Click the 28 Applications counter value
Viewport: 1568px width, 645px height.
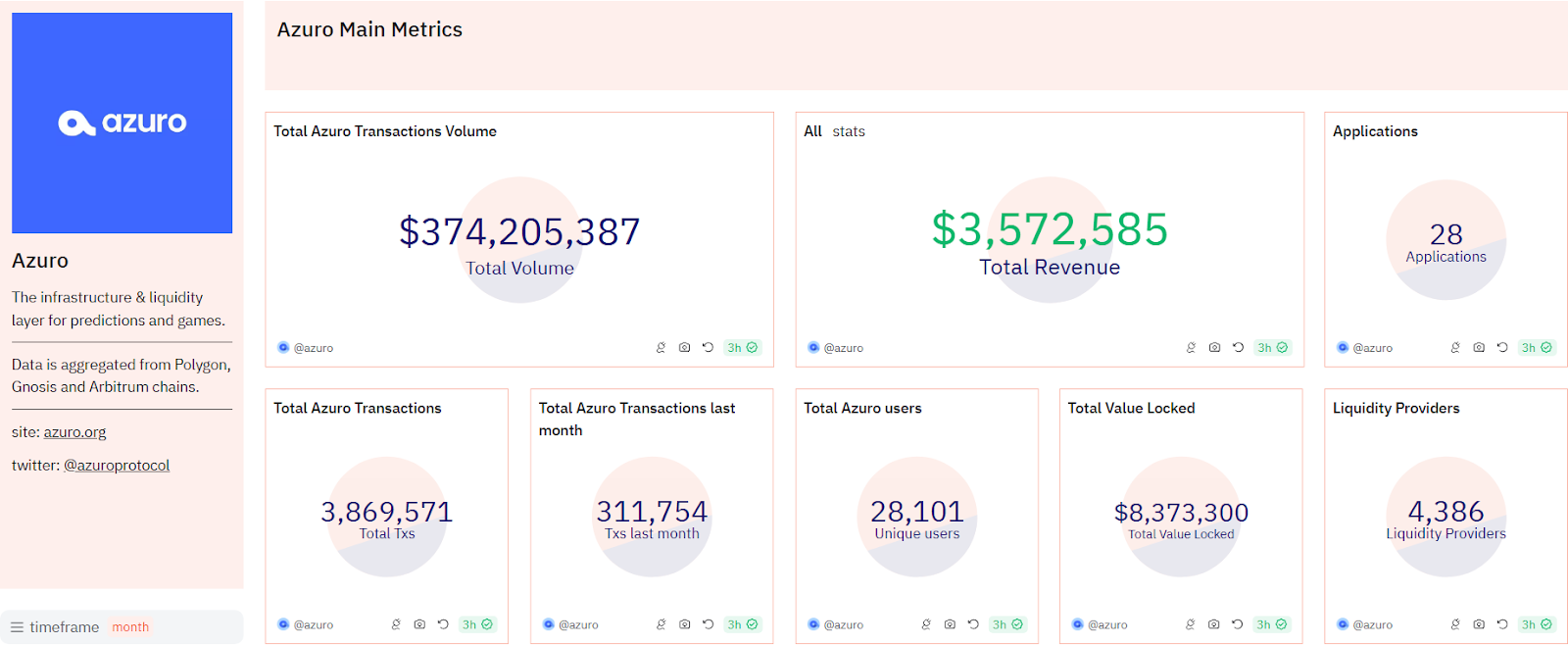(1446, 234)
